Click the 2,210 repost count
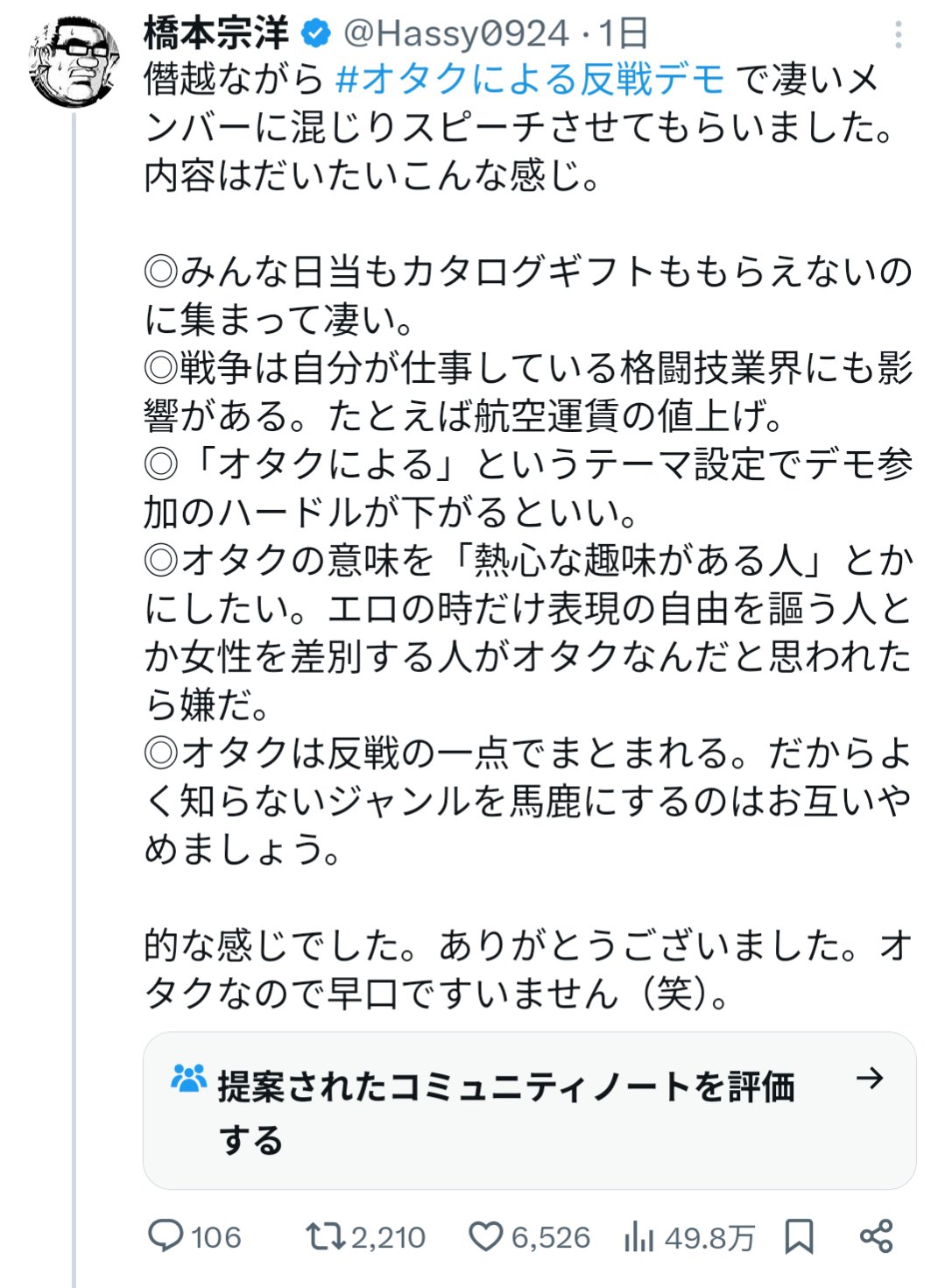Viewport: 945px width, 1288px height. pyautogui.click(x=388, y=1237)
